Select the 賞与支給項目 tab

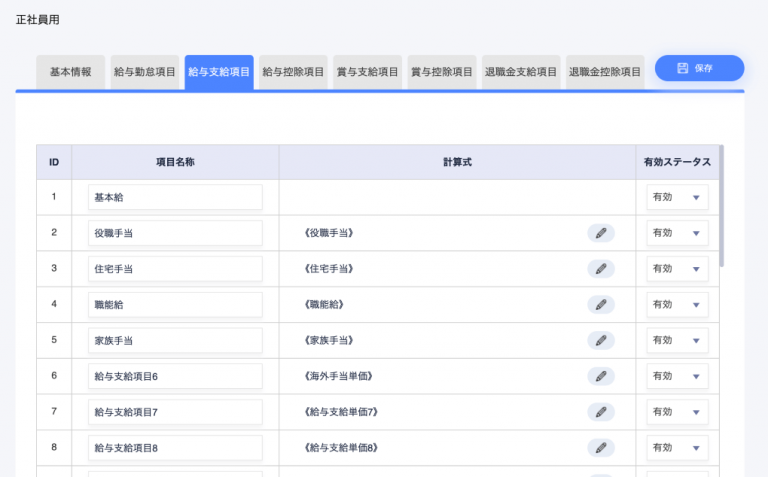[367, 72]
